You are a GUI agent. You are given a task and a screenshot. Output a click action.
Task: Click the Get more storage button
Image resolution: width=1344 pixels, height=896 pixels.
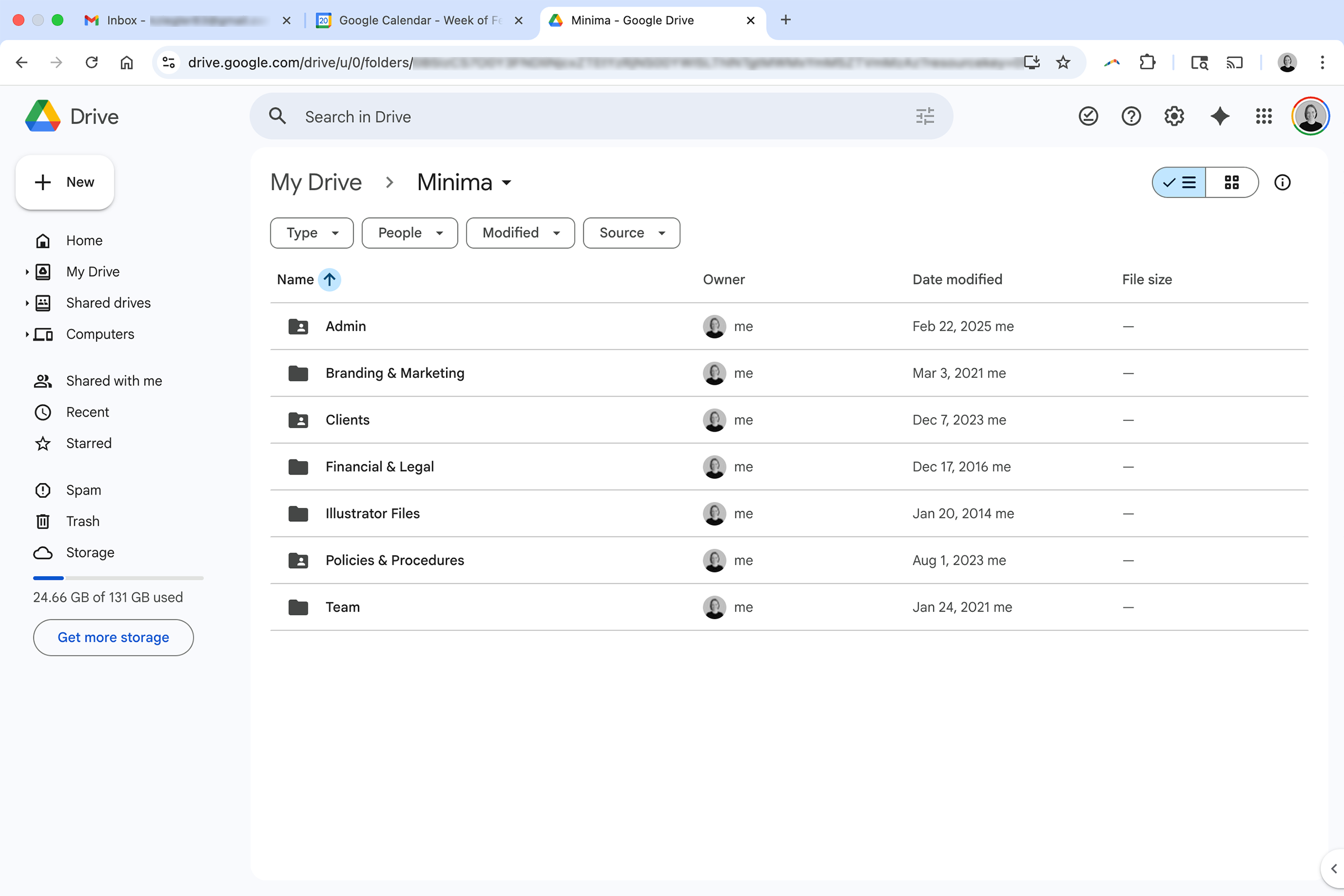113,637
